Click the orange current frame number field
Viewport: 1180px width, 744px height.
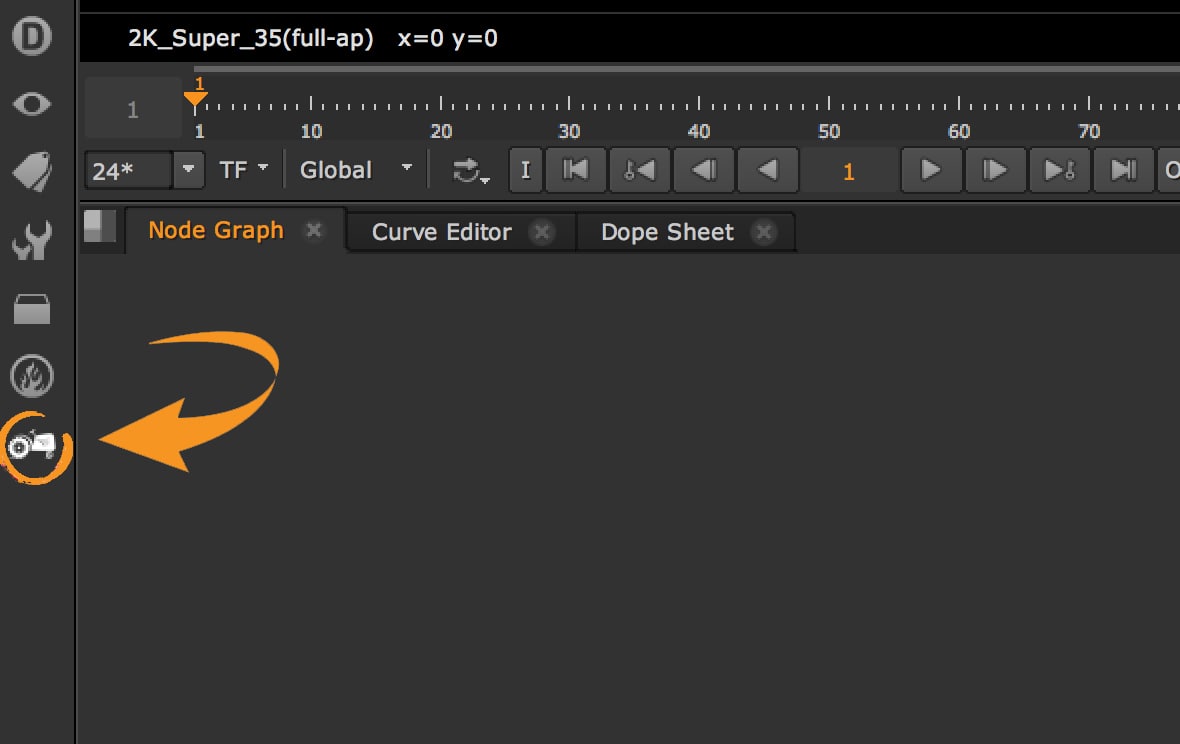point(848,171)
